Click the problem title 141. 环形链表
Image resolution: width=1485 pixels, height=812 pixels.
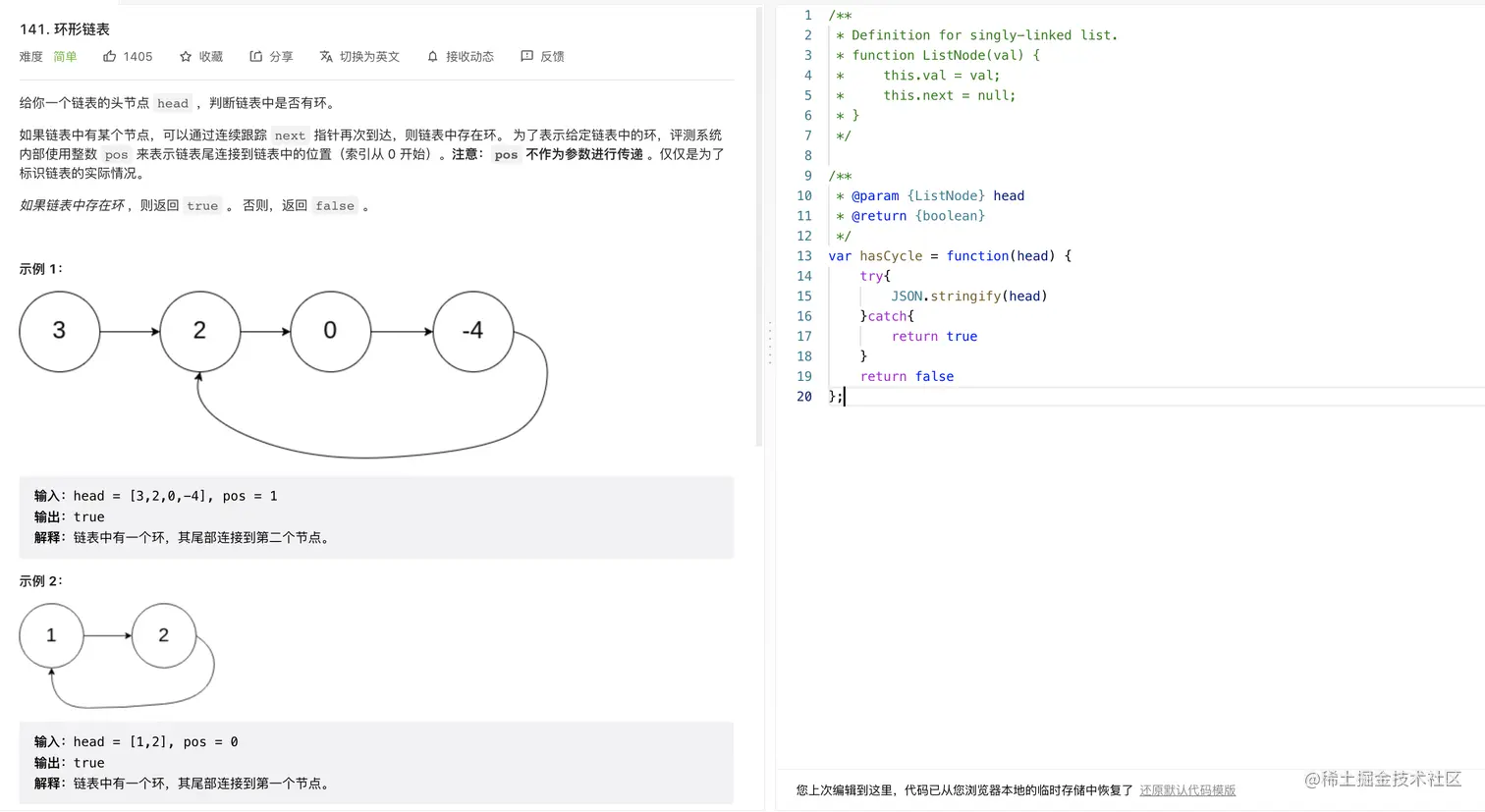[65, 29]
